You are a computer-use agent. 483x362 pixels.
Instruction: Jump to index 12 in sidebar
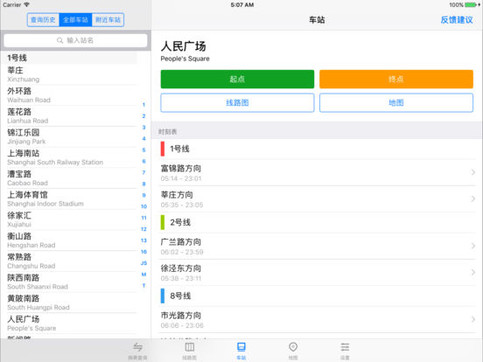click(144, 229)
